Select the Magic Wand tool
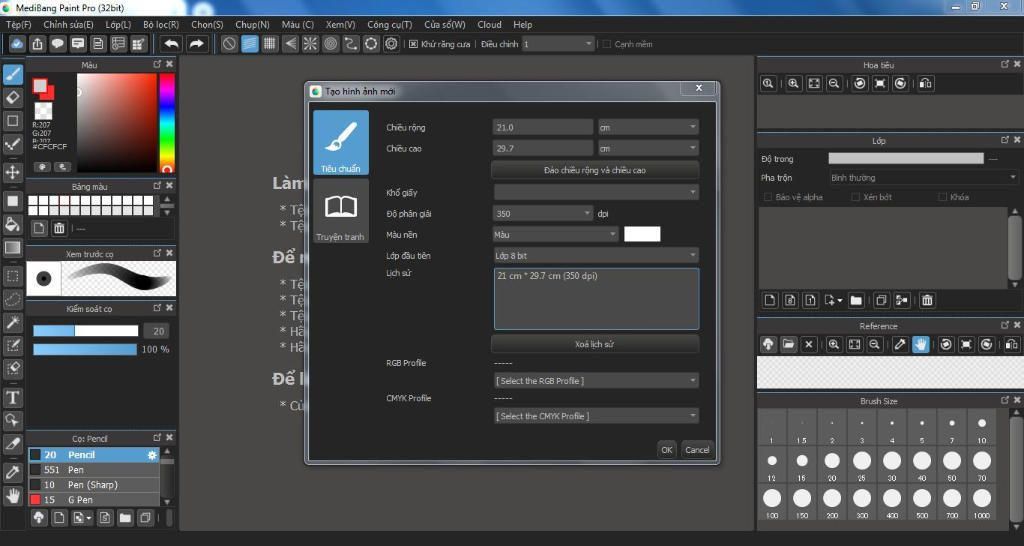The image size is (1024, 546). (12, 322)
